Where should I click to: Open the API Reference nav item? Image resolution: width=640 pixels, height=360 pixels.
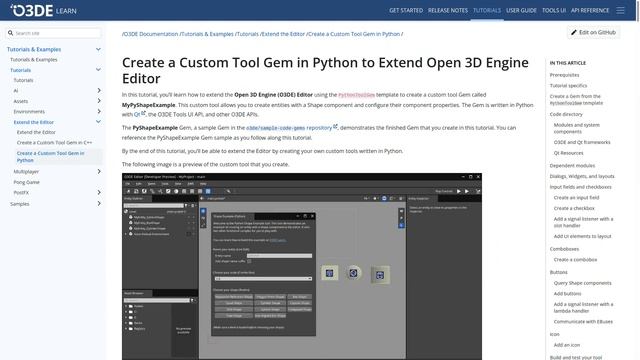pos(590,10)
